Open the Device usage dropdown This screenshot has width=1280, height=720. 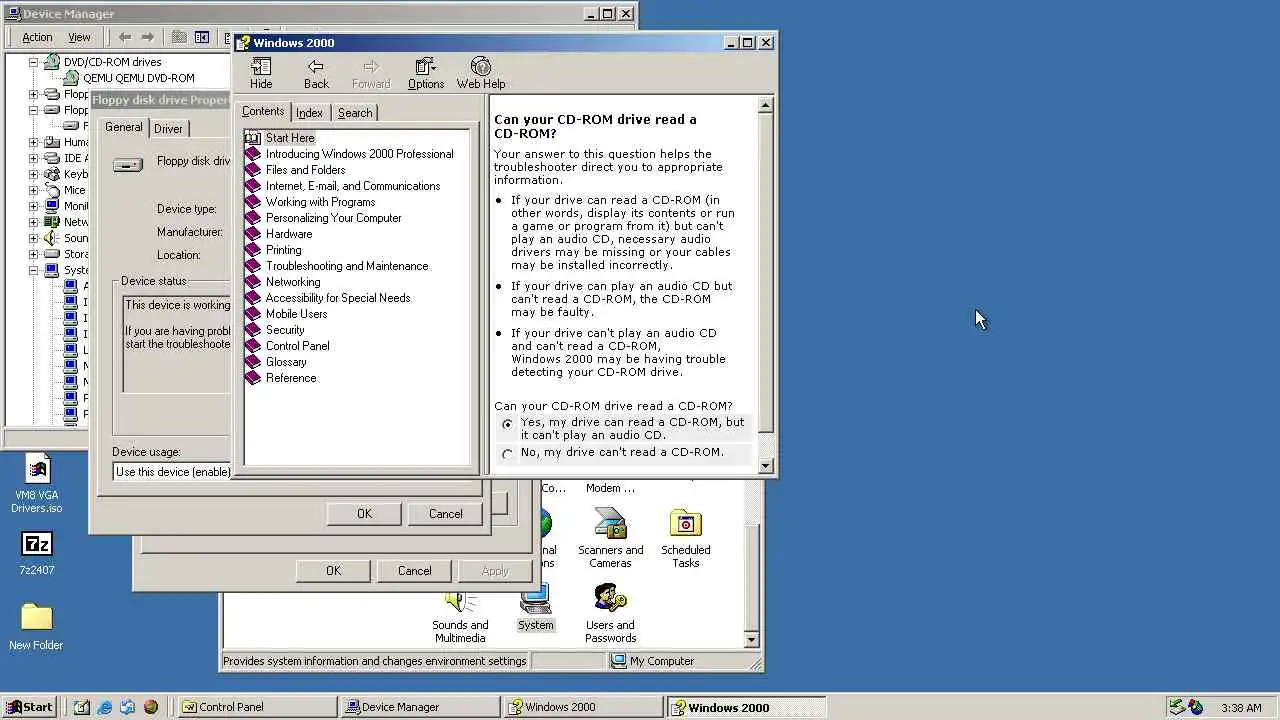[172, 472]
